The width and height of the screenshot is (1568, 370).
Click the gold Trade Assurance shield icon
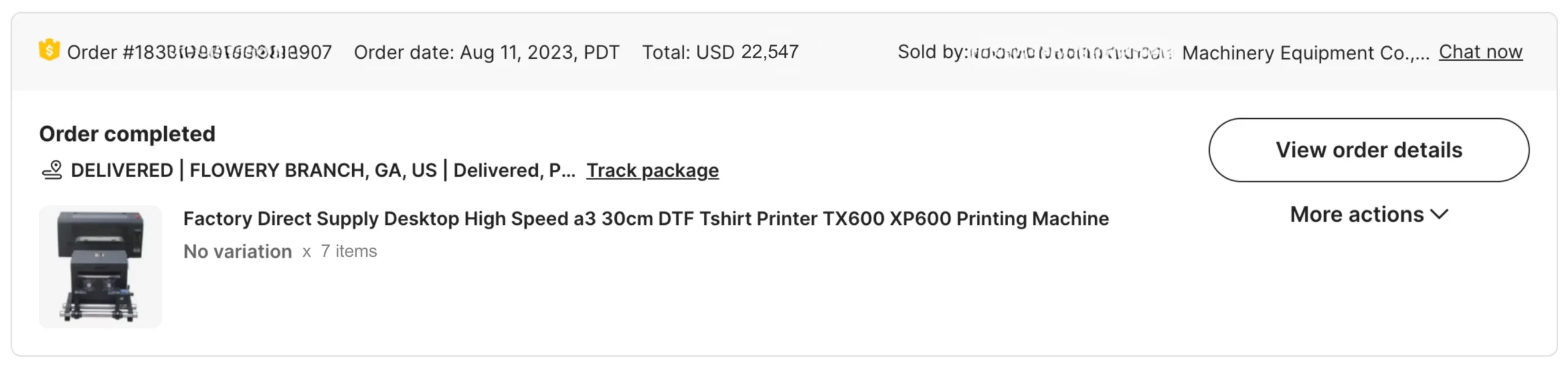(x=49, y=50)
